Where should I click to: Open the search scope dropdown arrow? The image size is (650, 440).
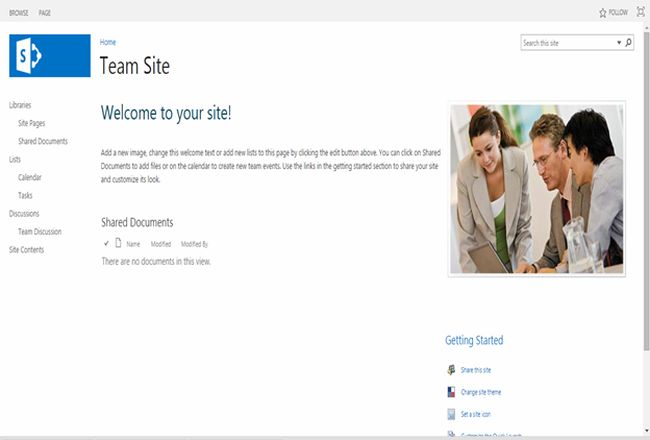619,43
